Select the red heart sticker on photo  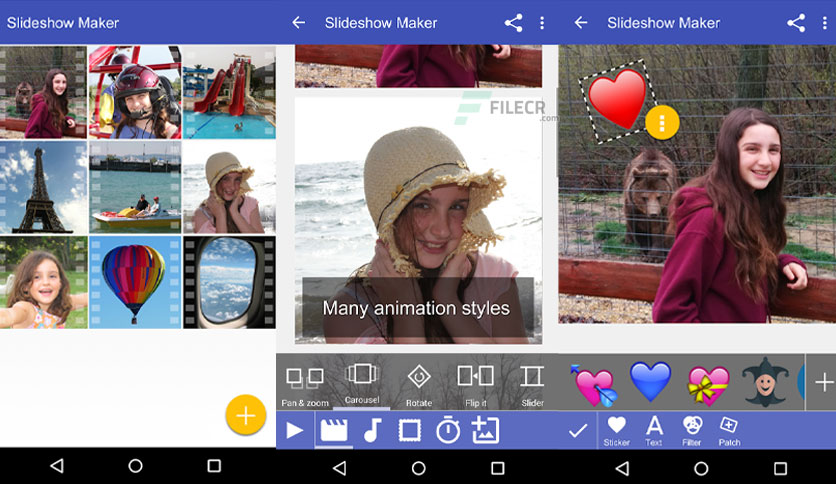click(x=617, y=99)
